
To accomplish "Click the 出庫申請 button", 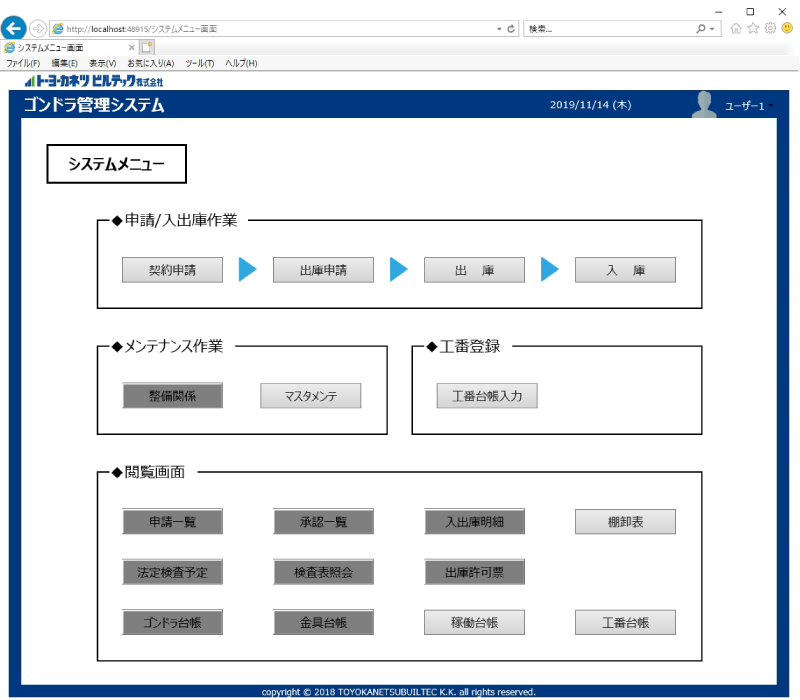I will pyautogui.click(x=322, y=269).
